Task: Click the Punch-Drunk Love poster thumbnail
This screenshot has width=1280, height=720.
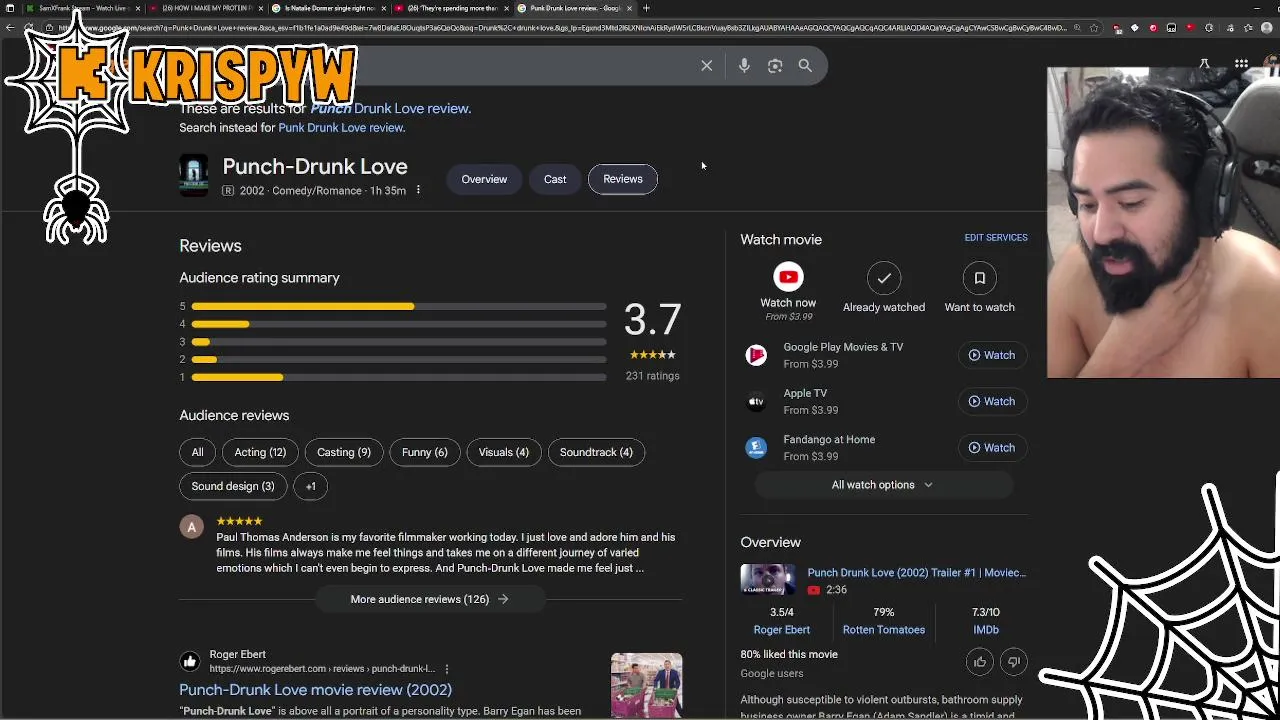Action: coord(193,175)
